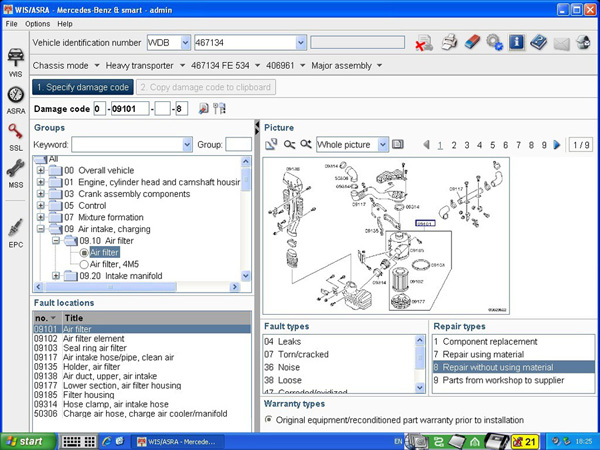This screenshot has height=450, width=600.
Task: Click Copy damage code to clipboard
Action: [x=205, y=87]
